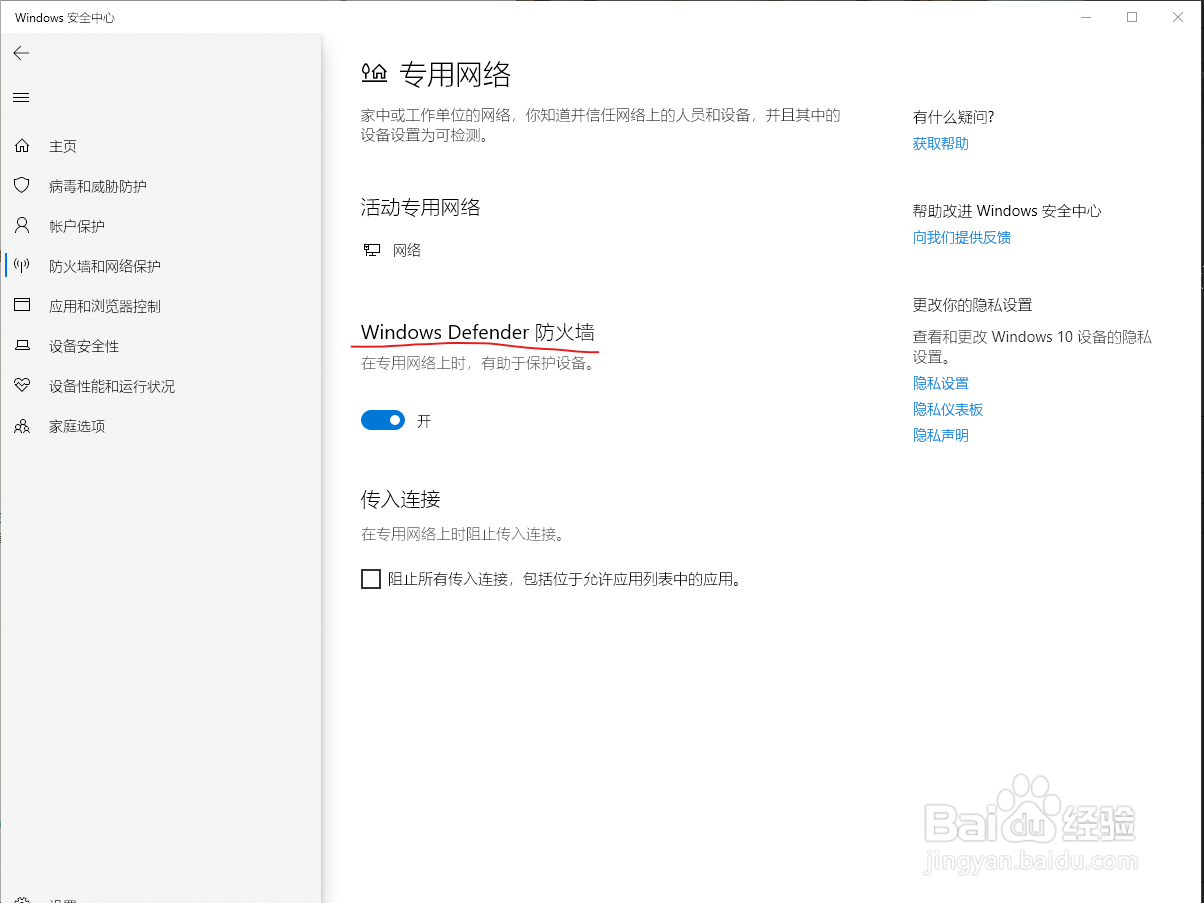Screen dimensions: 1204x903
Task: Click the toggle's 开 status label
Action: coord(424,421)
